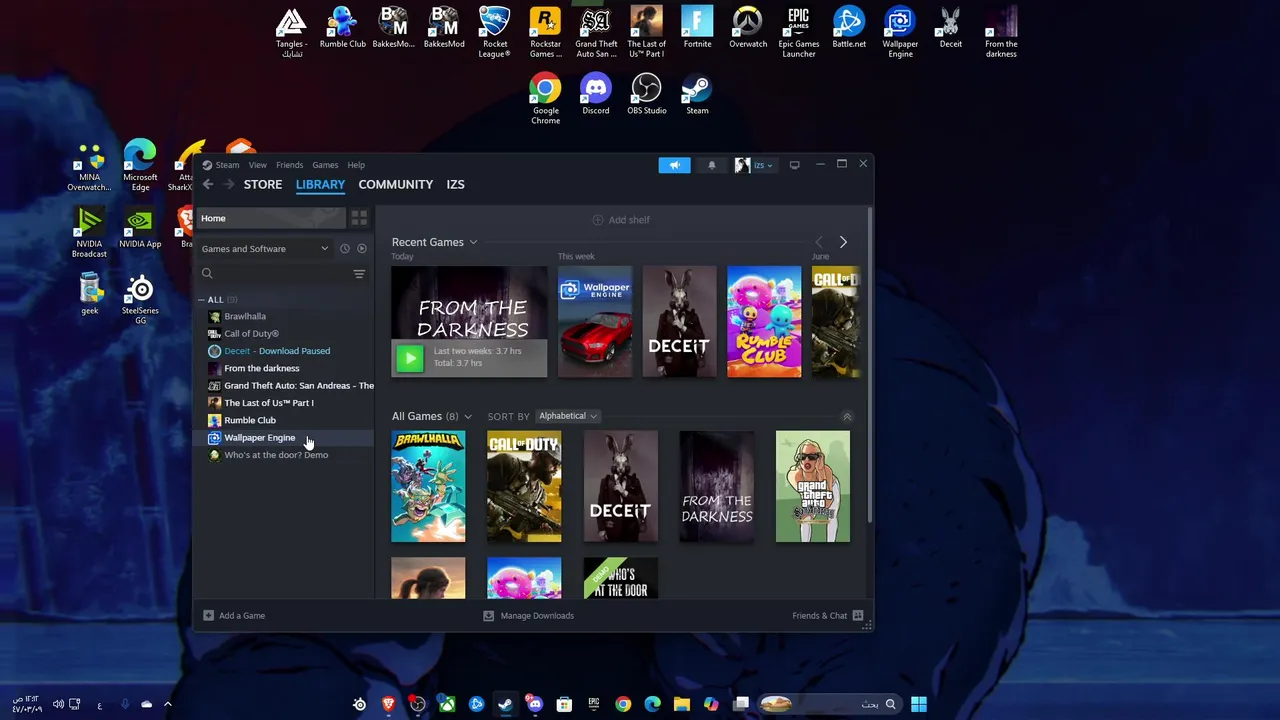Open the Recent Games shelf options dropdown

[x=473, y=242]
